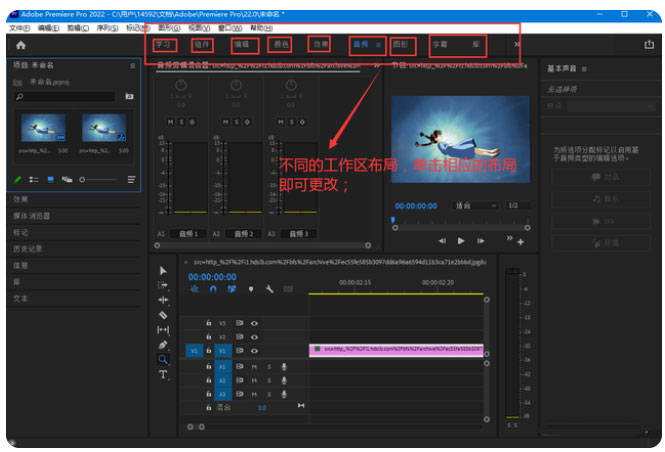Viewport: 665px width, 452px height.
Task: Open program monitor zoom level dropdown
Action: (475, 206)
